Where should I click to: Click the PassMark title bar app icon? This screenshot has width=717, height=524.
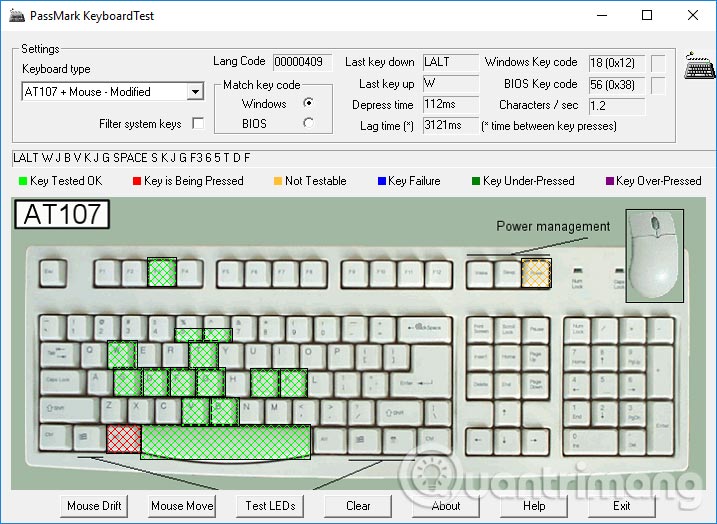[17, 16]
